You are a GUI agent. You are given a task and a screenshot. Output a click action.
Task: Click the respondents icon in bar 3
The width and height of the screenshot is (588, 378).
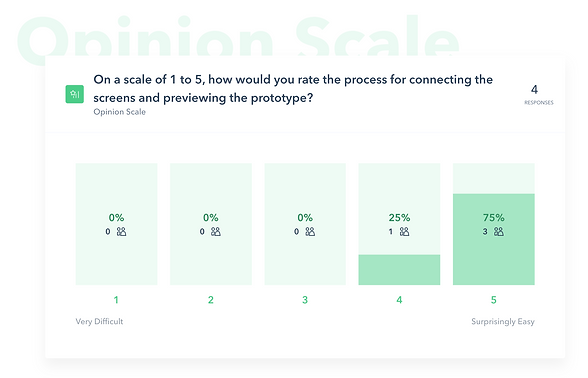[x=310, y=232]
